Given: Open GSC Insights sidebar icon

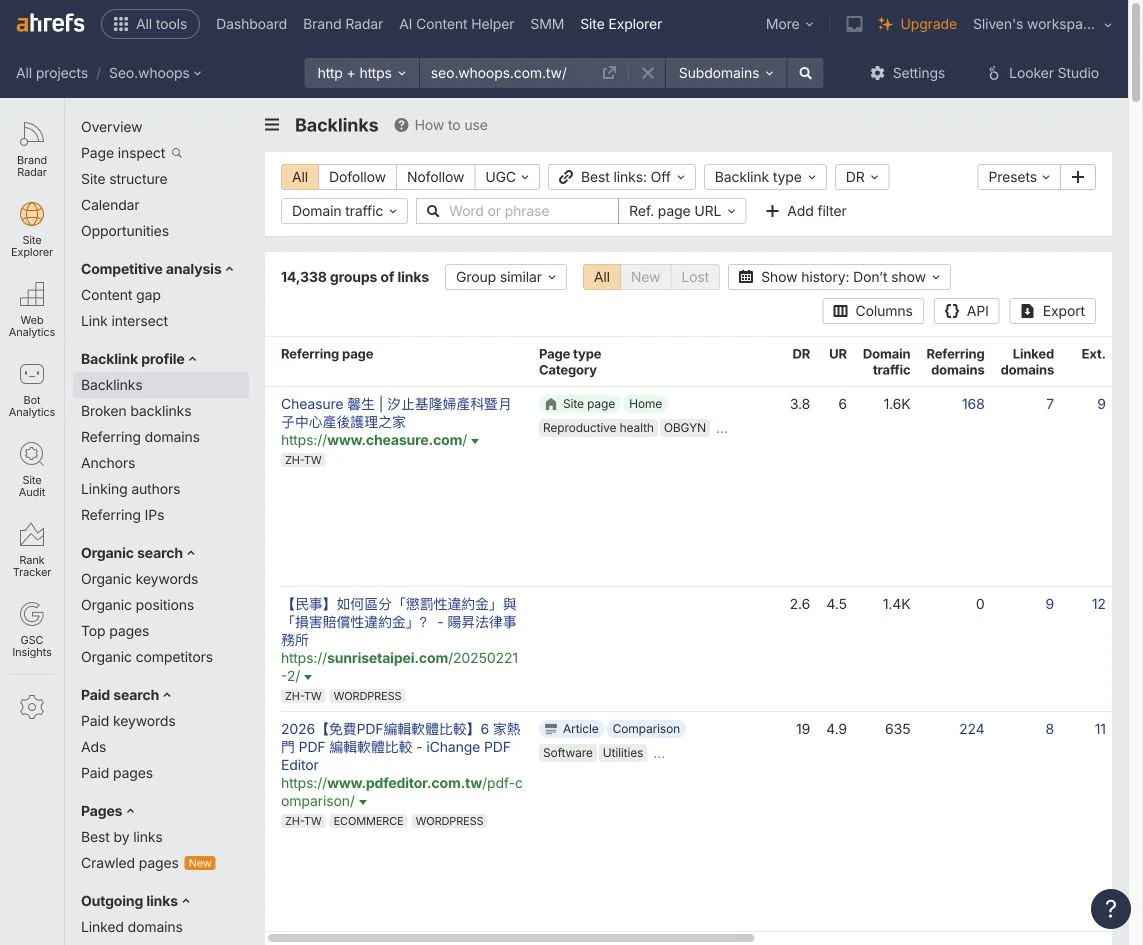Looking at the screenshot, I should [x=32, y=631].
